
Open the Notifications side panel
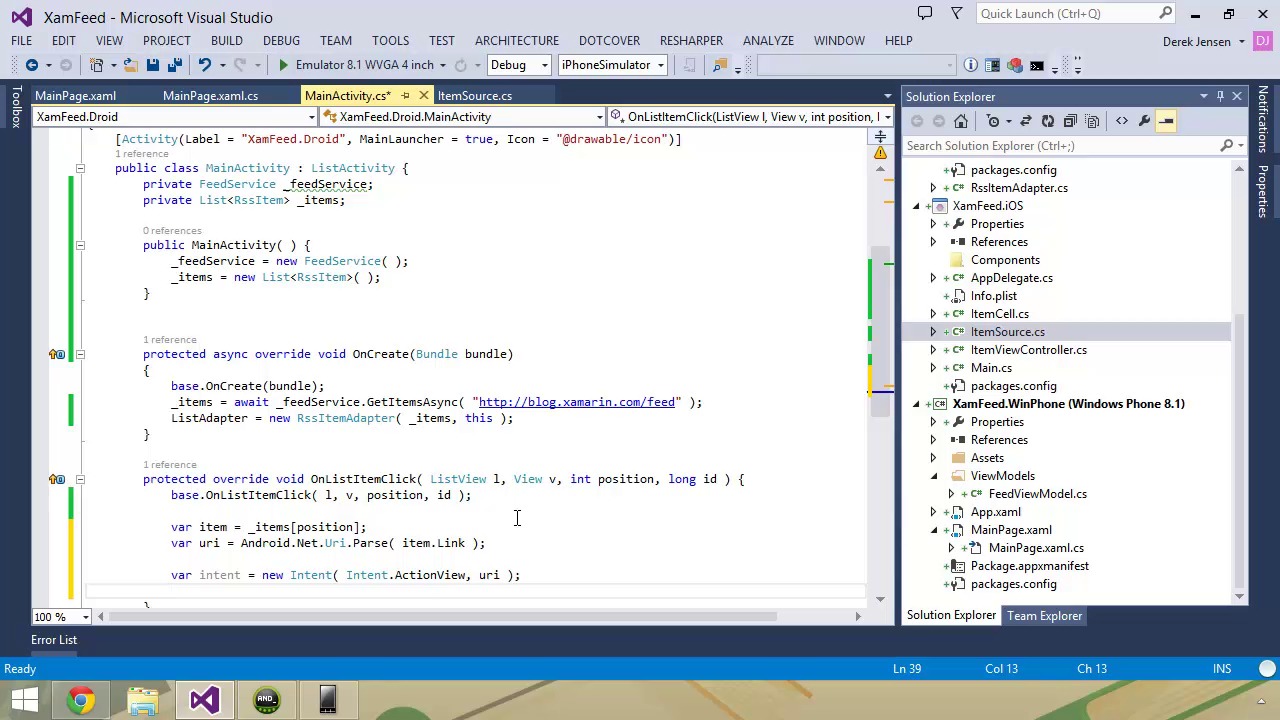pos(1263,120)
